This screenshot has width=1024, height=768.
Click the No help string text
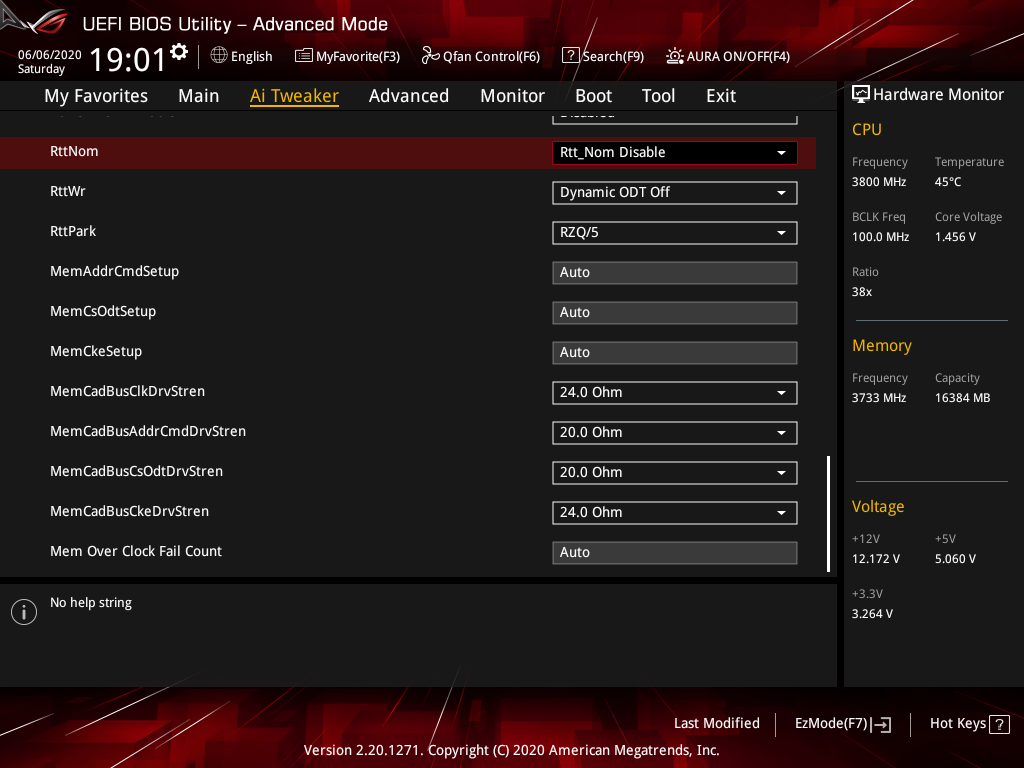(x=91, y=603)
